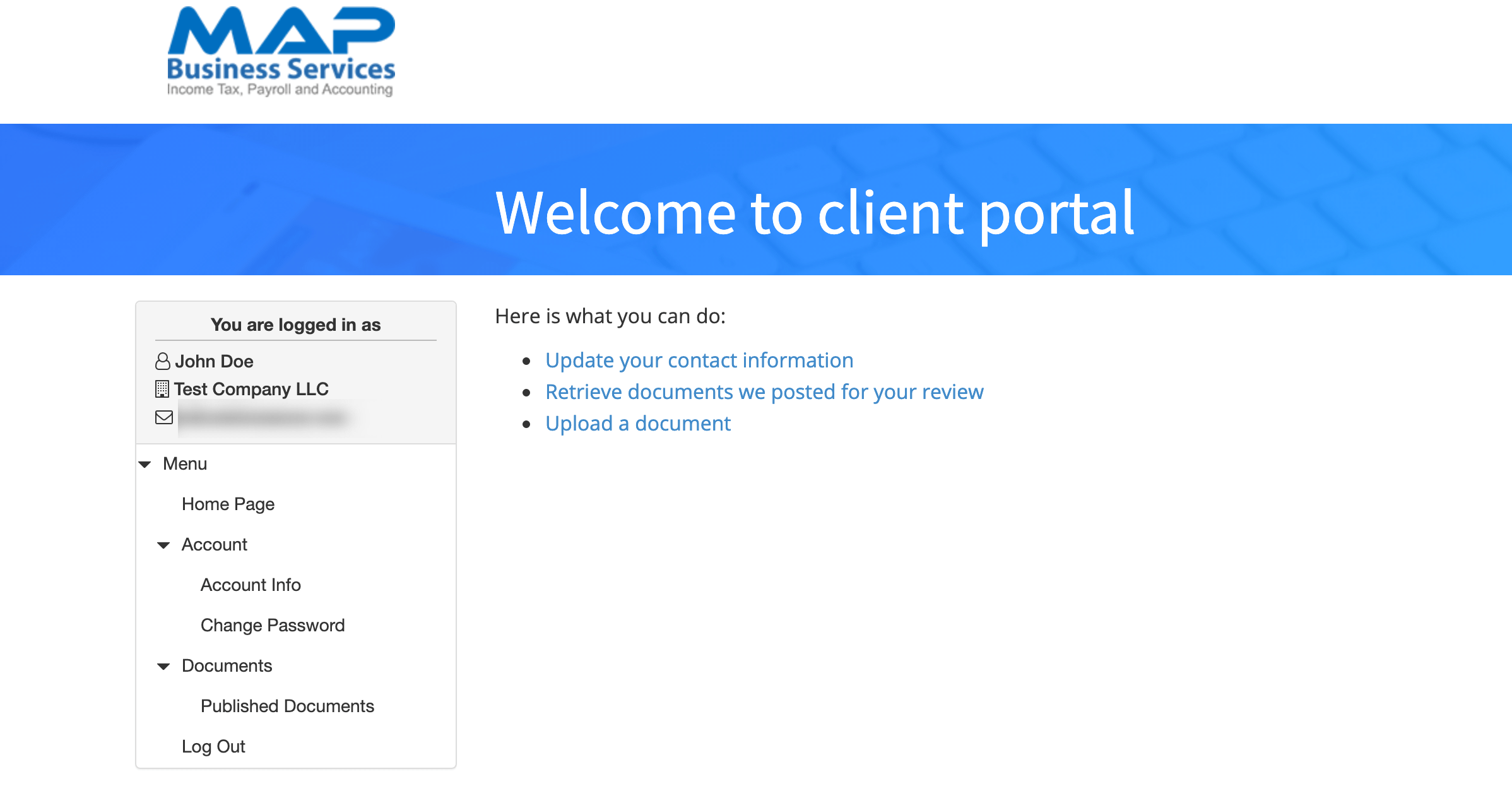Click the Welcome to client portal banner
This screenshot has height=798, width=1512.
[x=815, y=213]
